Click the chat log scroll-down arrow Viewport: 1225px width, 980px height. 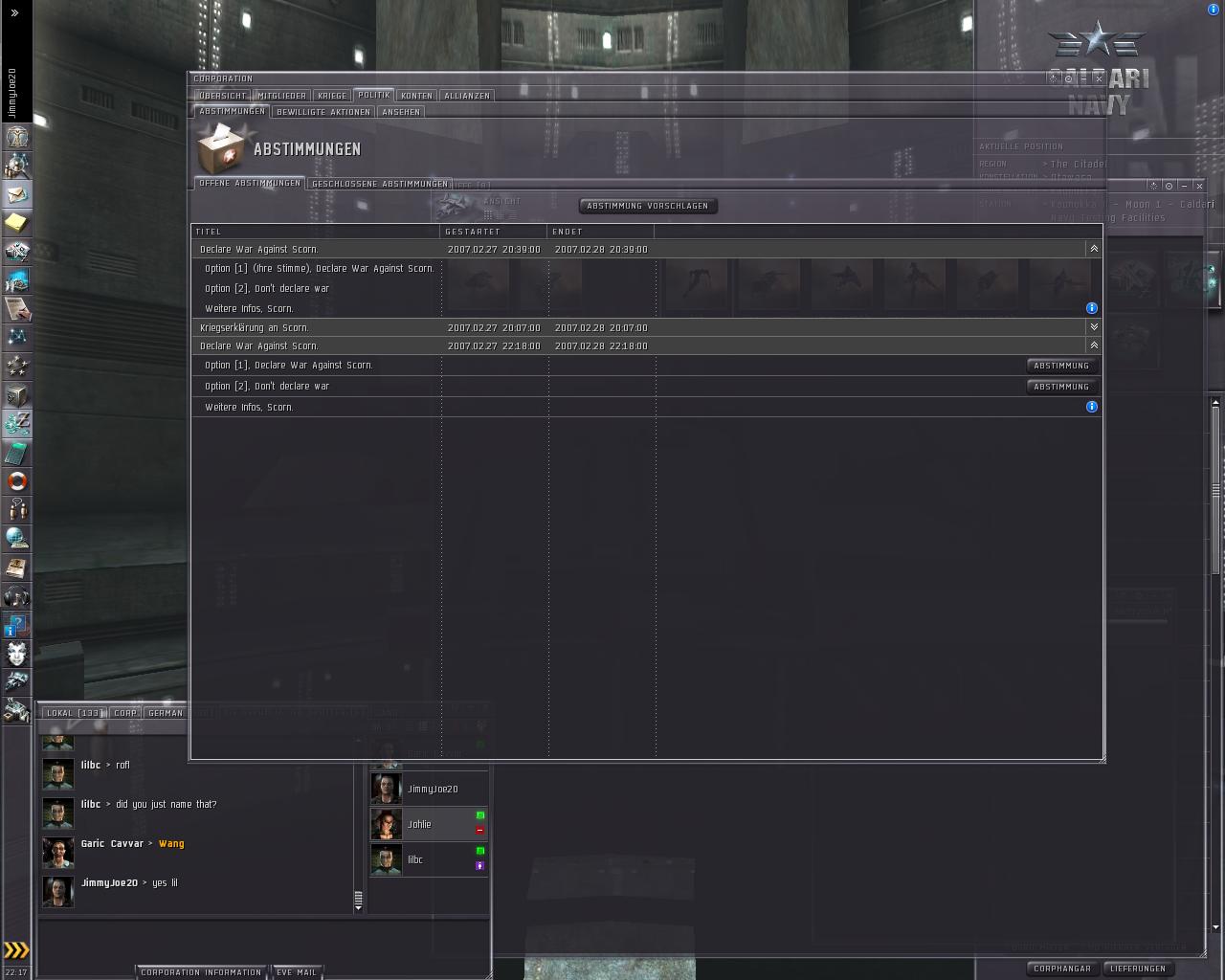(359, 908)
